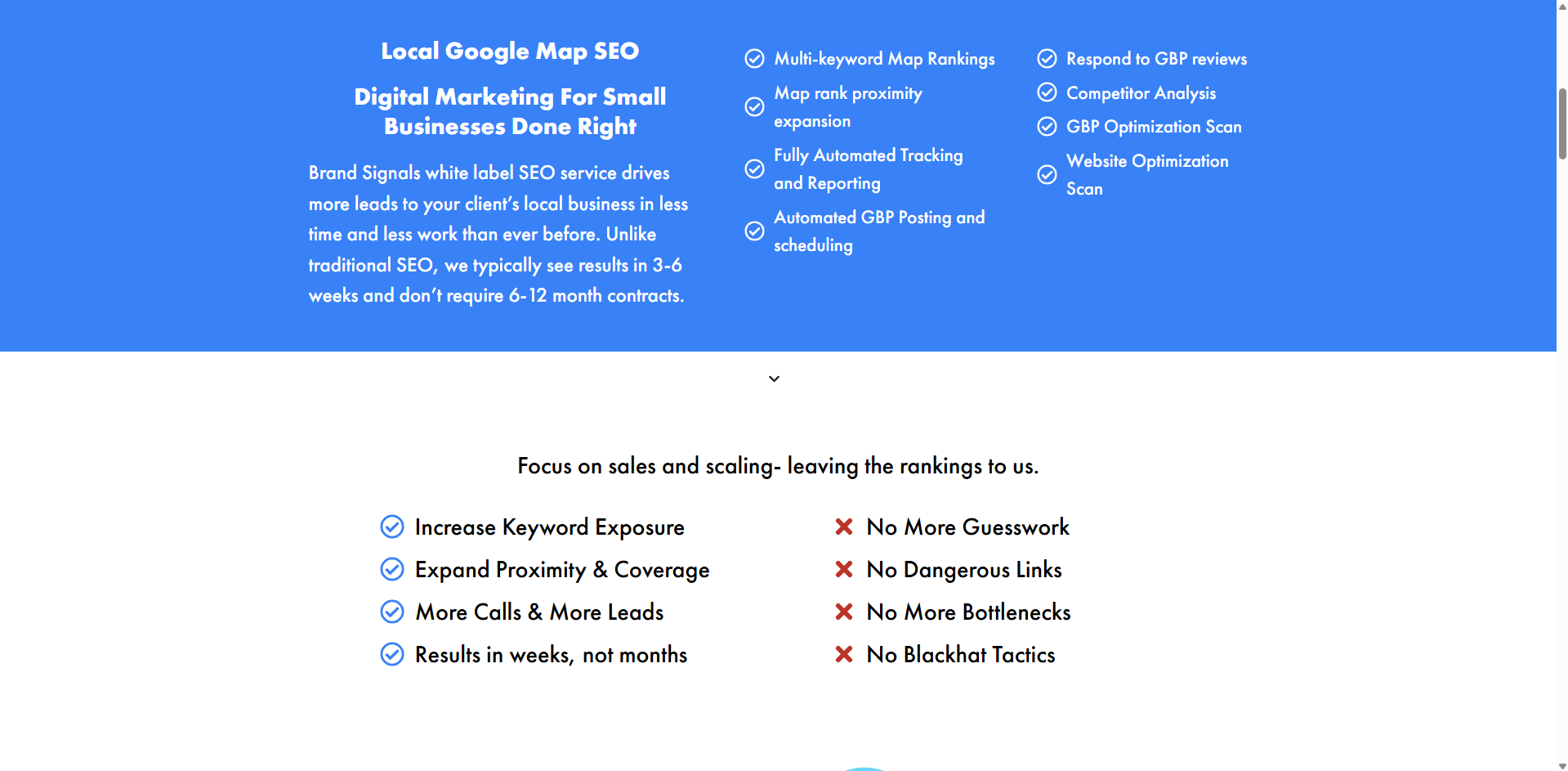Image resolution: width=1568 pixels, height=771 pixels.
Task: Click the red X beside No More Guesswork
Action: click(x=844, y=527)
